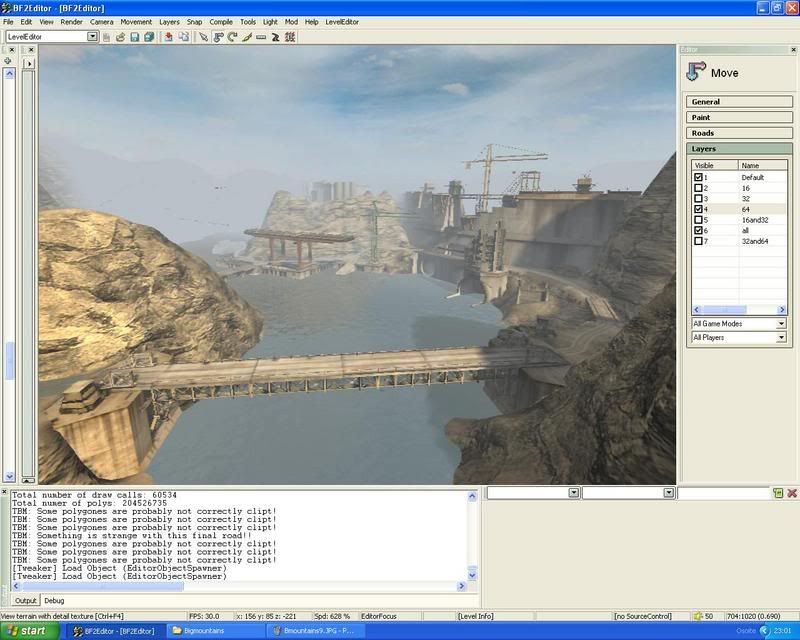Click the Open folder toolbar icon

point(120,37)
